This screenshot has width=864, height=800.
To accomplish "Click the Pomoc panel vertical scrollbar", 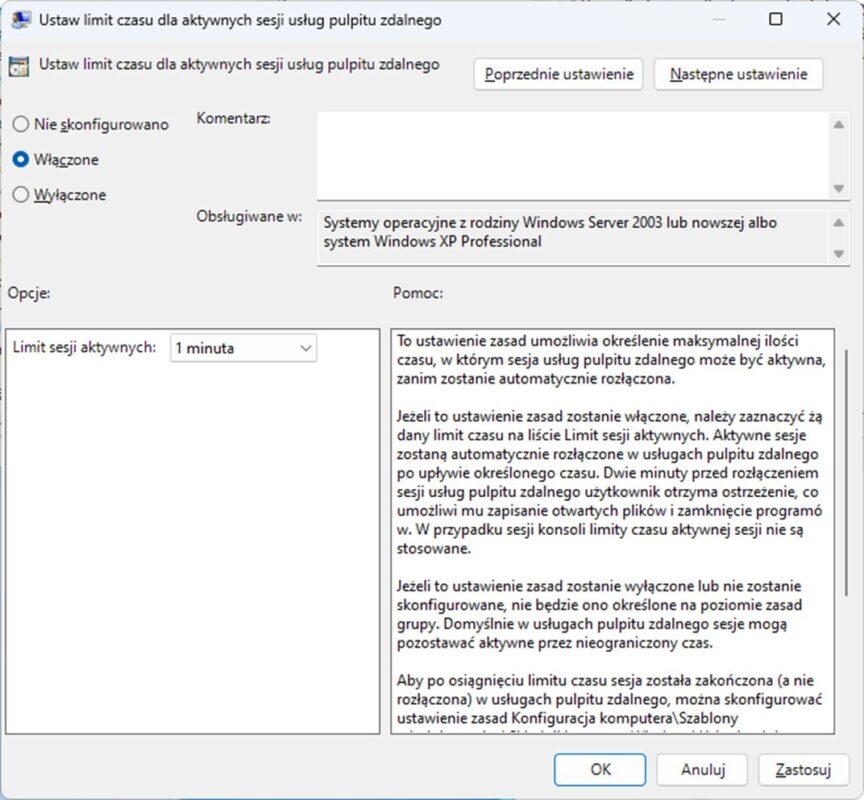I will [846, 472].
